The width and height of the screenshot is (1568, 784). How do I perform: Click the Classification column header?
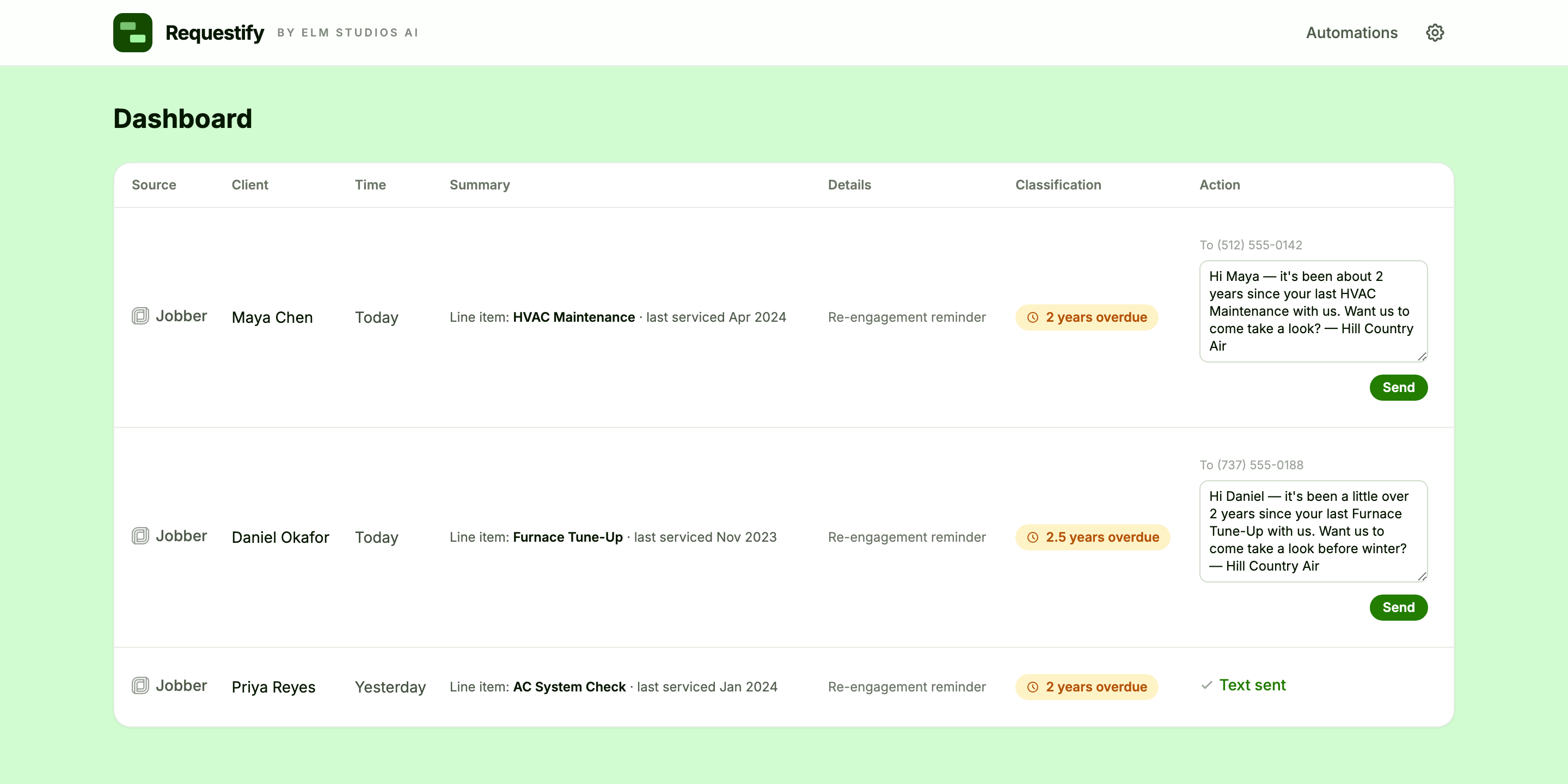point(1058,185)
